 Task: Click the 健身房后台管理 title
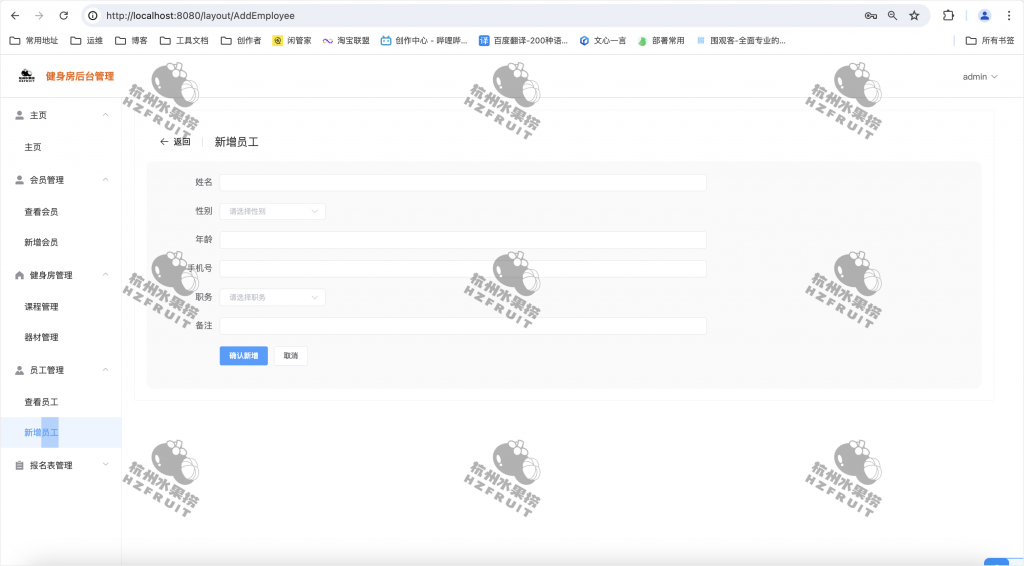[80, 76]
